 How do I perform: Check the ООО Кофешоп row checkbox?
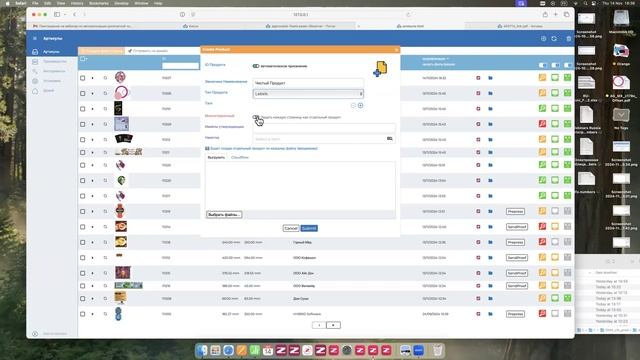coord(83,258)
